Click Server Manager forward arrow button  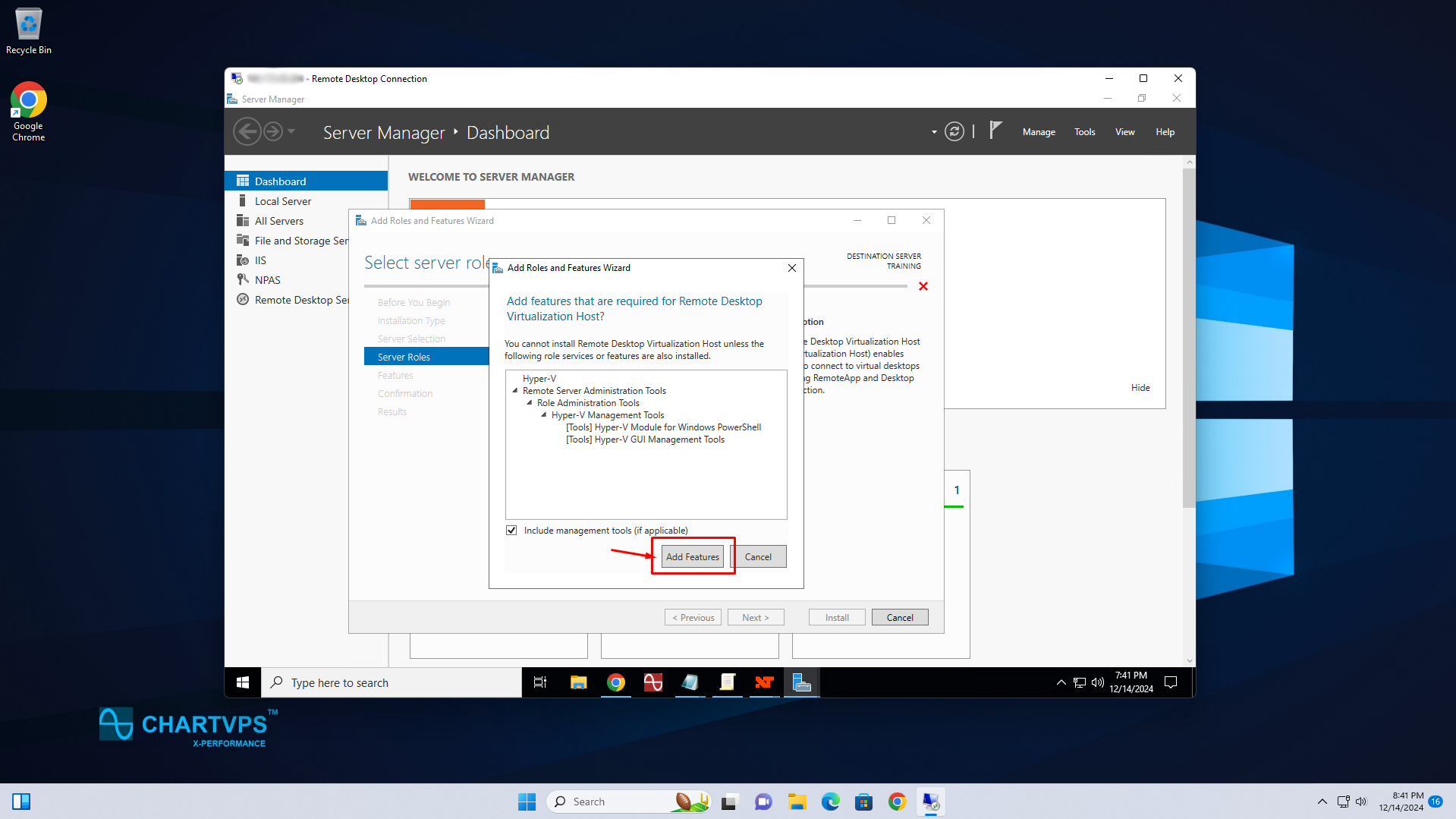(x=273, y=132)
